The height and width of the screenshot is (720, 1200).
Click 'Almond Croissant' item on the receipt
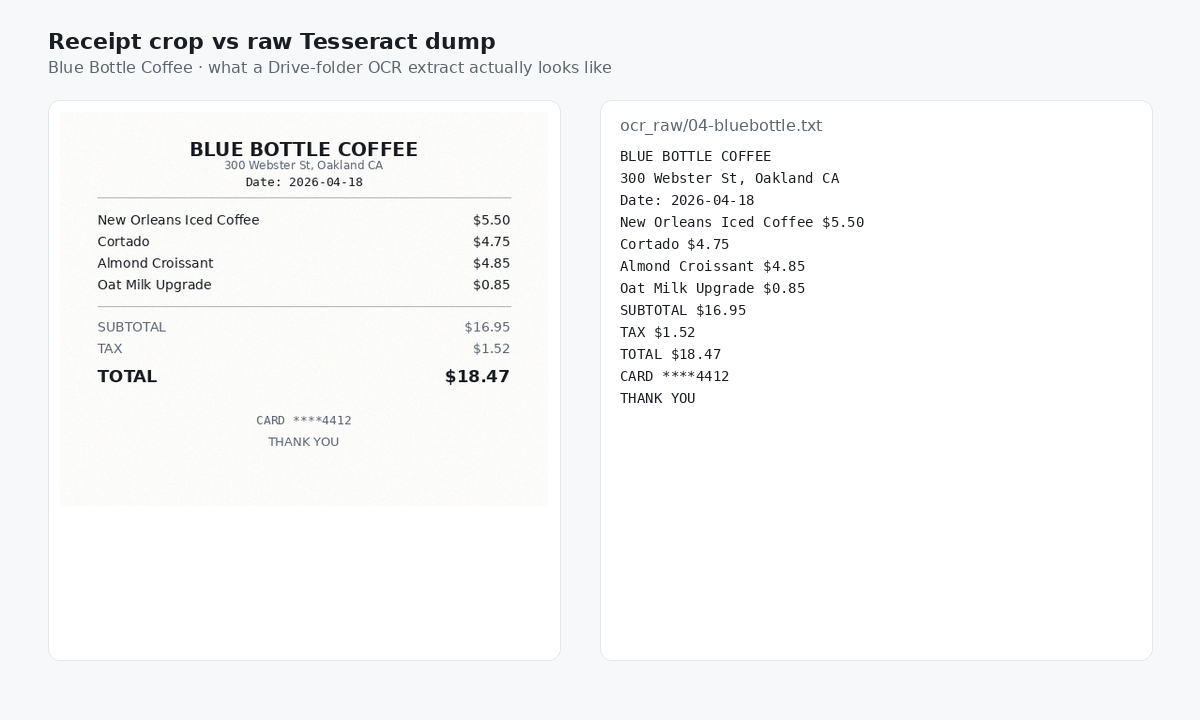point(156,263)
